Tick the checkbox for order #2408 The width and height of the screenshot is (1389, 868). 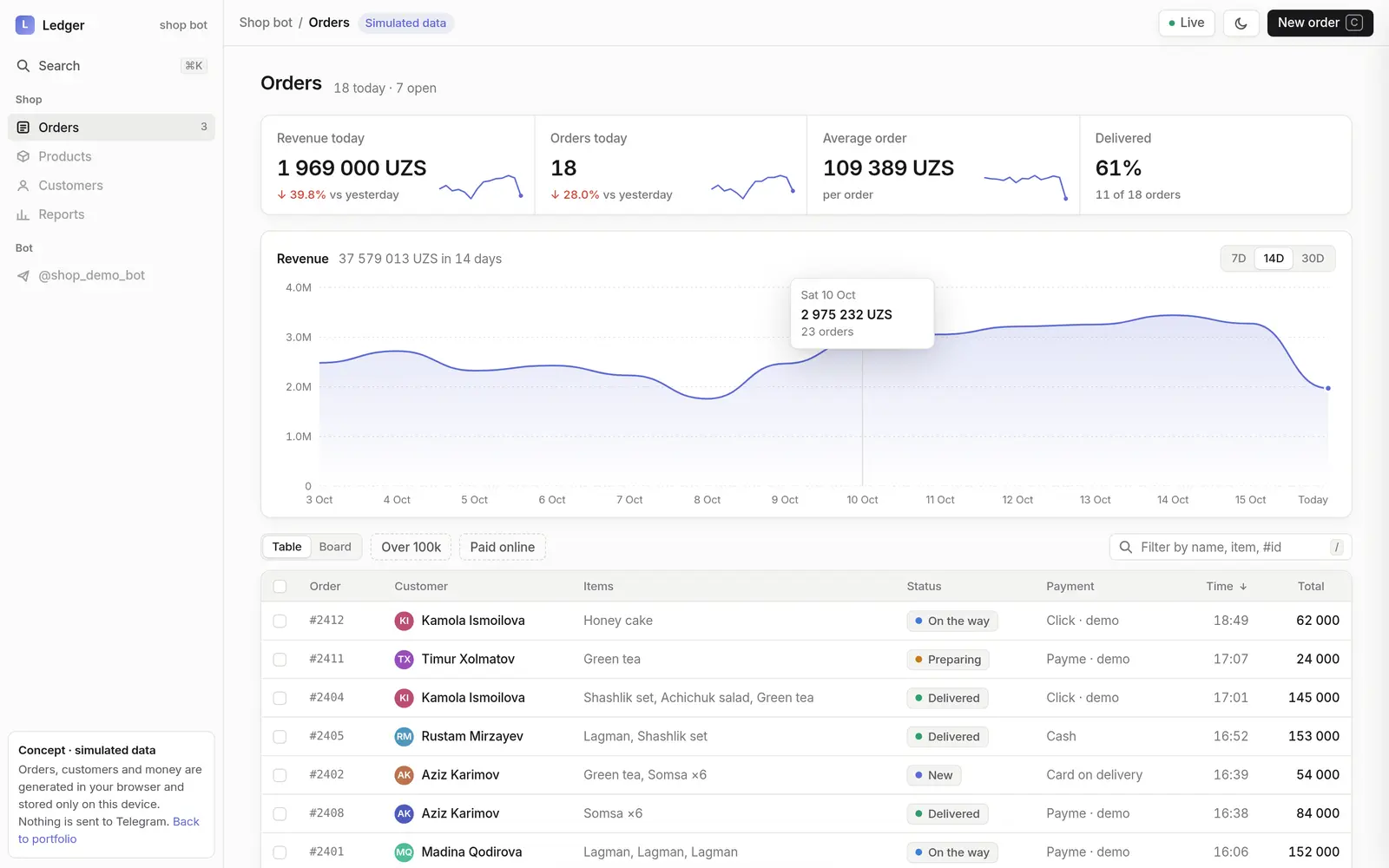pyautogui.click(x=280, y=814)
